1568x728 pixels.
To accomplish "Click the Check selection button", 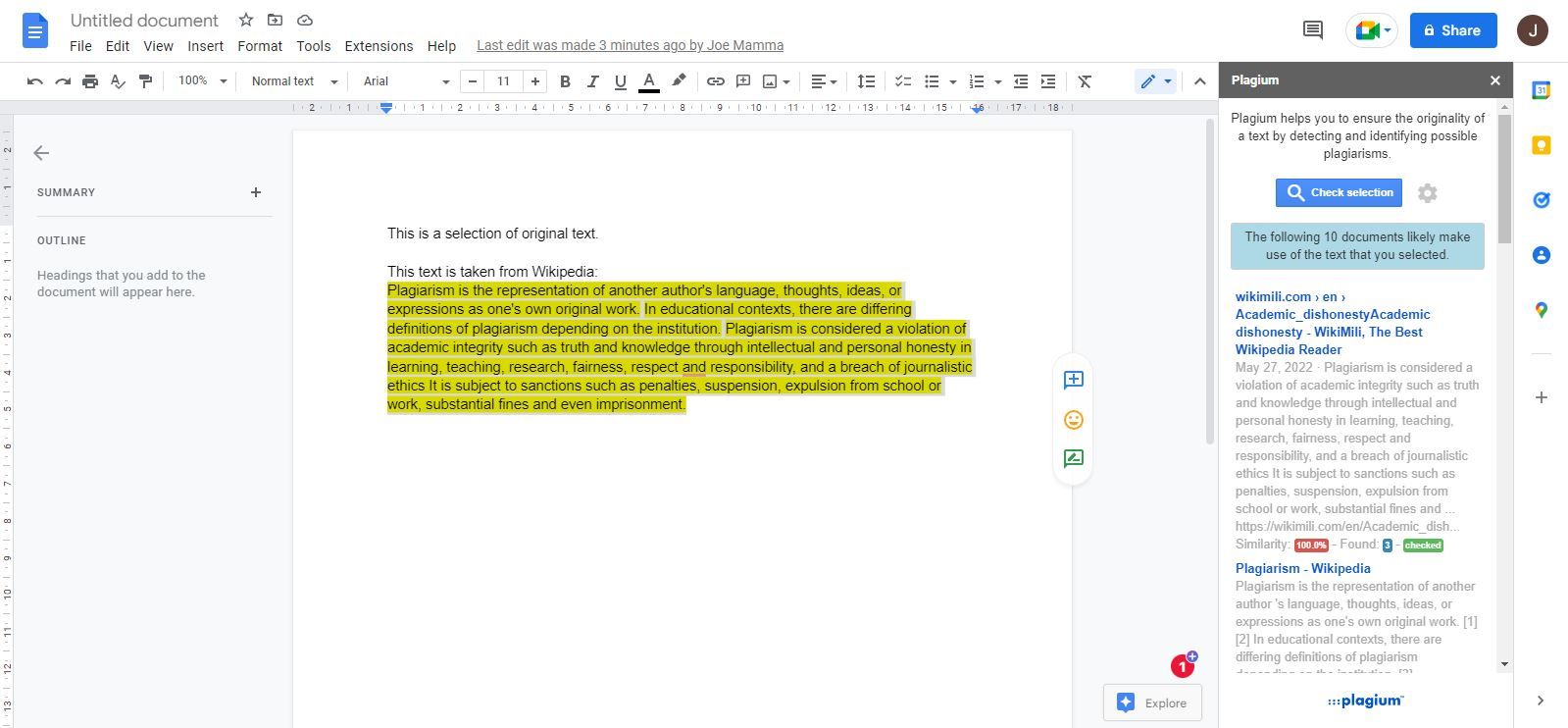I will coord(1339,192).
